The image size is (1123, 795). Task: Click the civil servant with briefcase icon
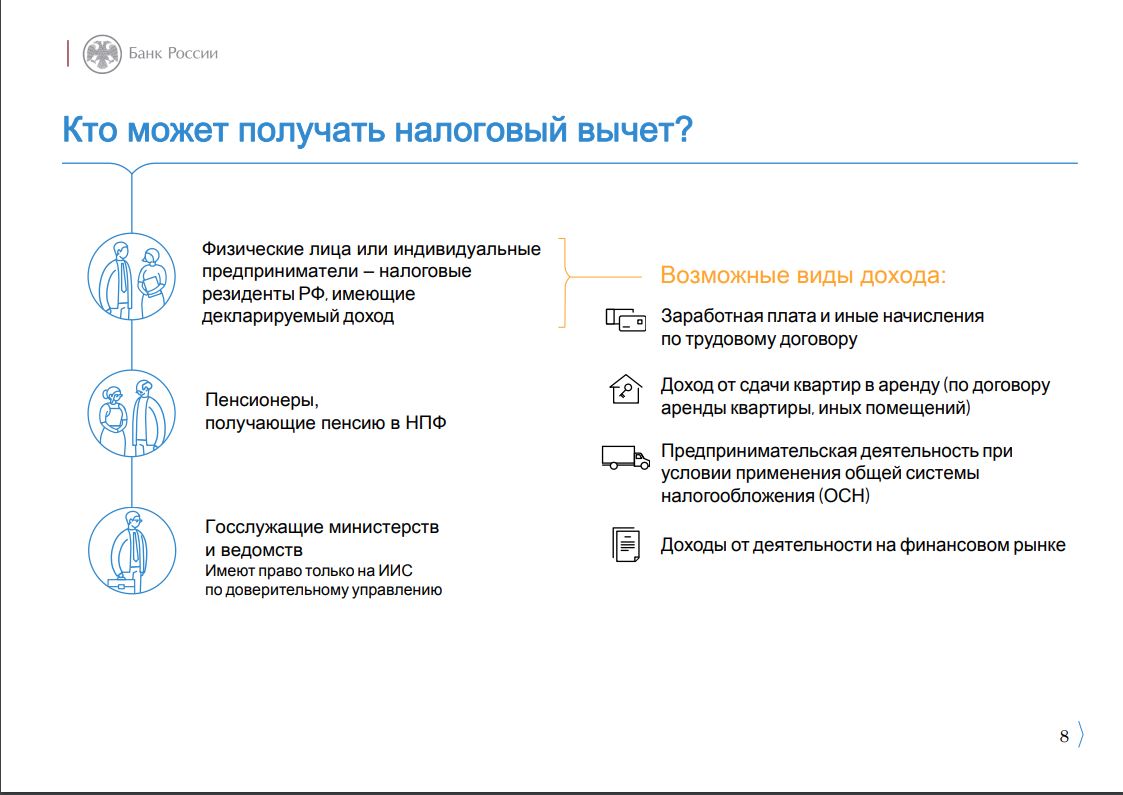(132, 552)
